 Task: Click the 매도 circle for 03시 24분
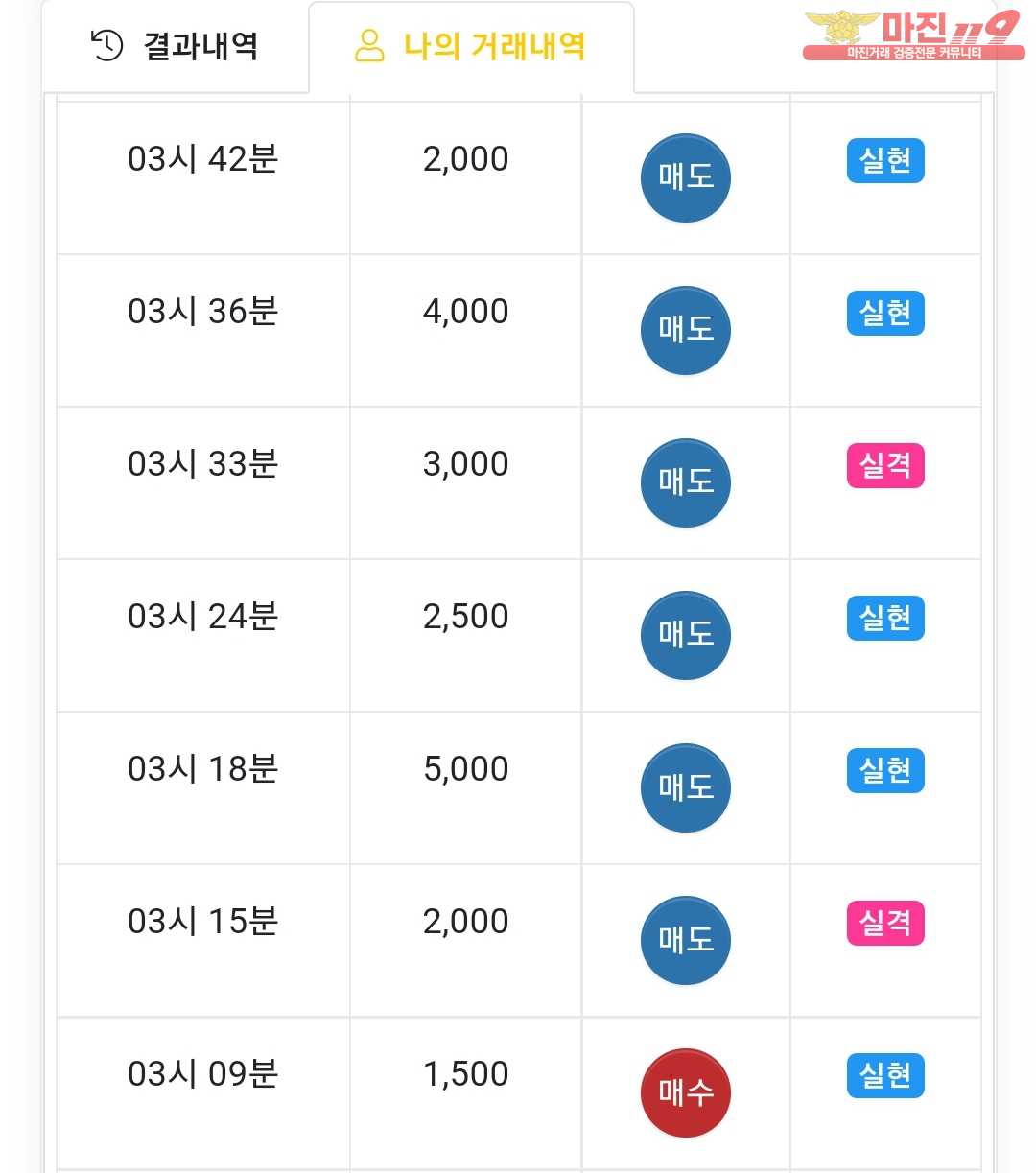point(685,635)
